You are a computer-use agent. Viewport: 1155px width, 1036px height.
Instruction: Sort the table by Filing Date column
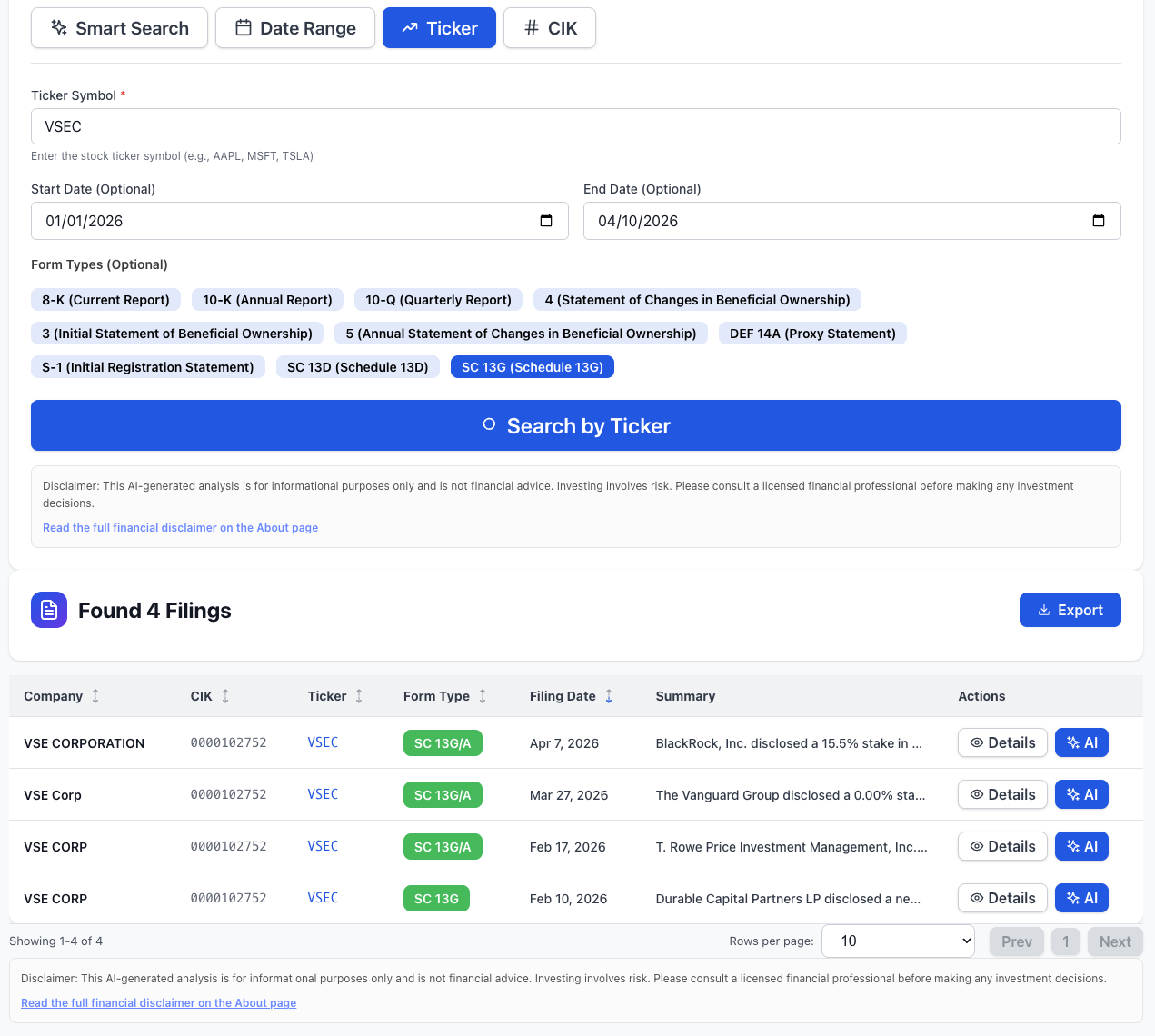pyautogui.click(x=608, y=695)
